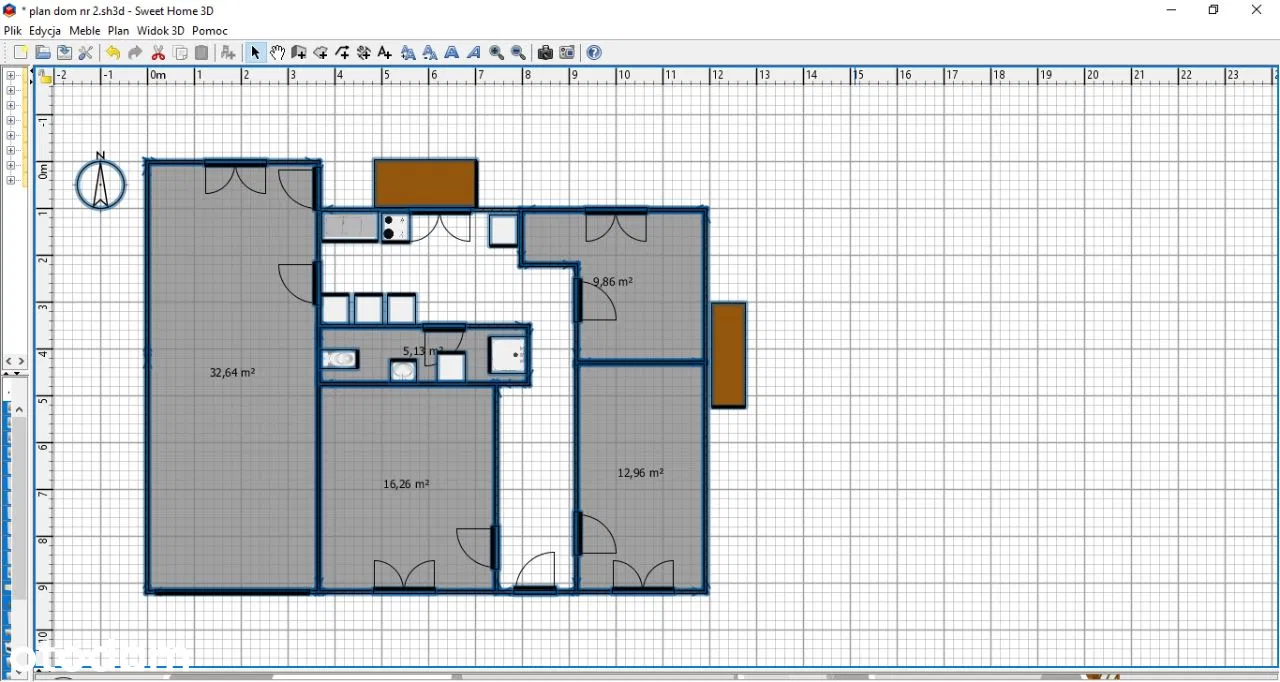Click the Zoom in magnifier icon

click(497, 53)
